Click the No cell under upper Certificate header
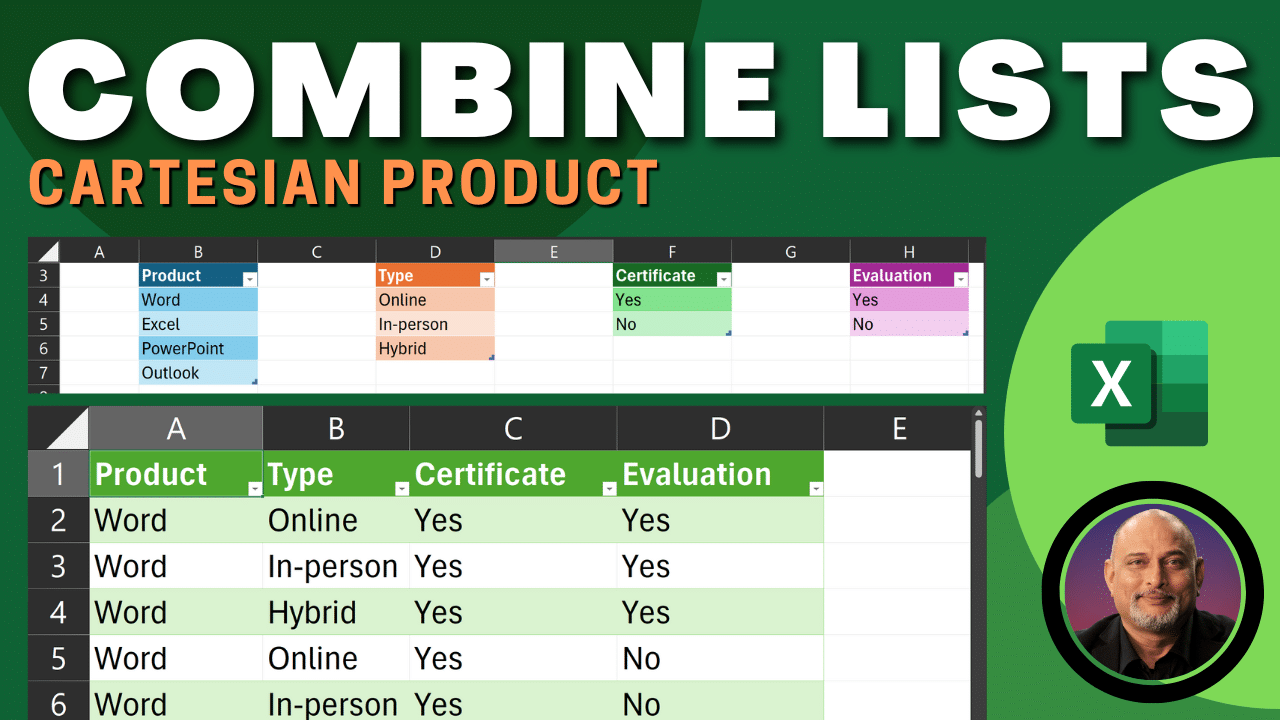 [x=672, y=324]
